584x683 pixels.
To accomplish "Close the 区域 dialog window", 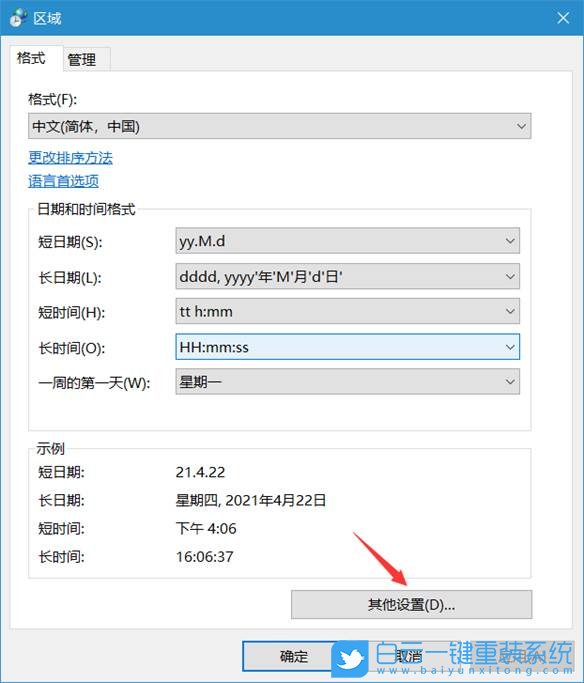I will pos(563,18).
